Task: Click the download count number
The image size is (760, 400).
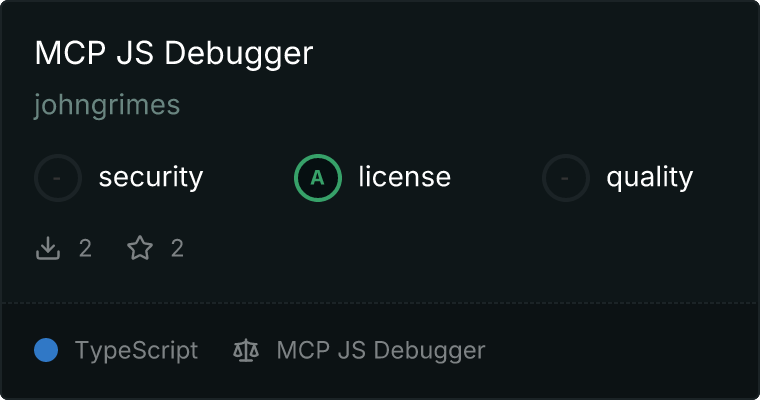Action: point(85,249)
